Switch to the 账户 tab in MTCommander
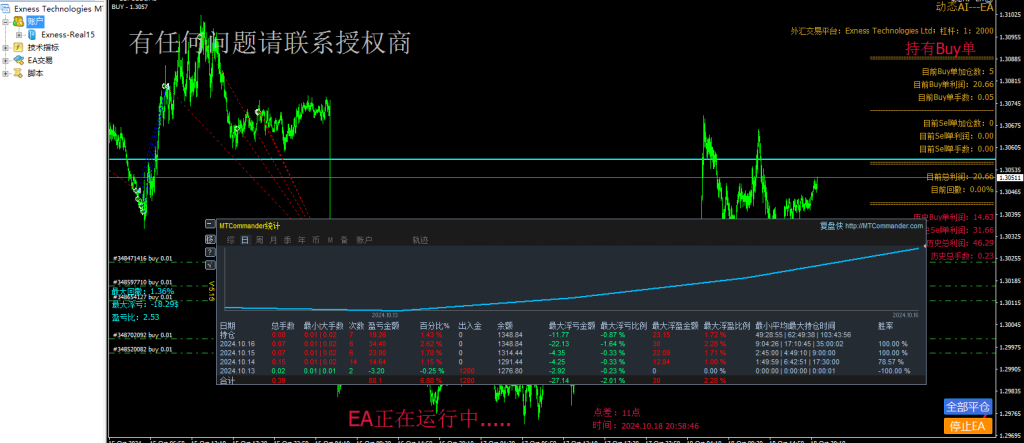 coord(364,240)
